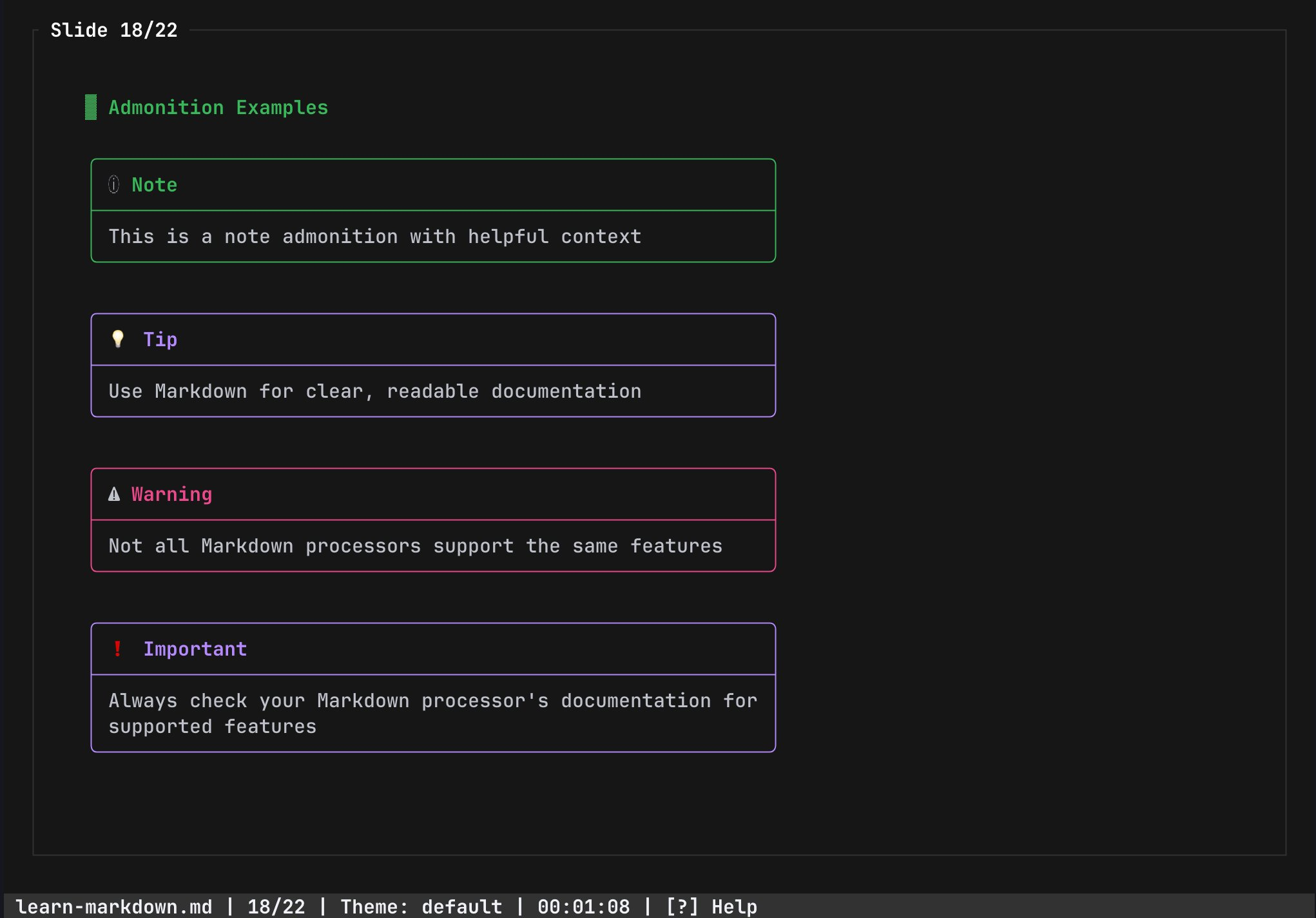Toggle the Warning admonition header
The image size is (1316, 918).
[171, 494]
